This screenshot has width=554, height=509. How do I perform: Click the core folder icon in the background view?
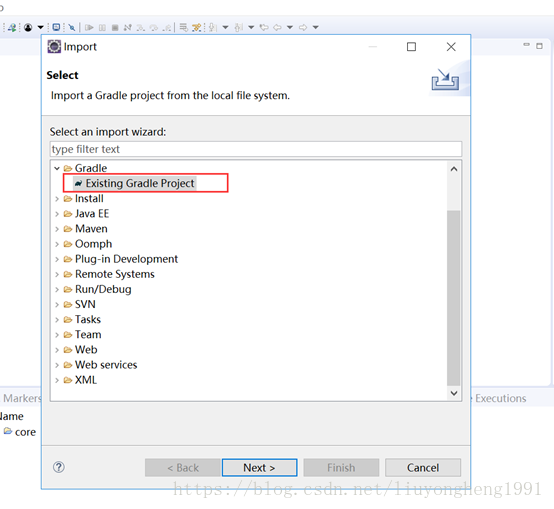(8, 431)
